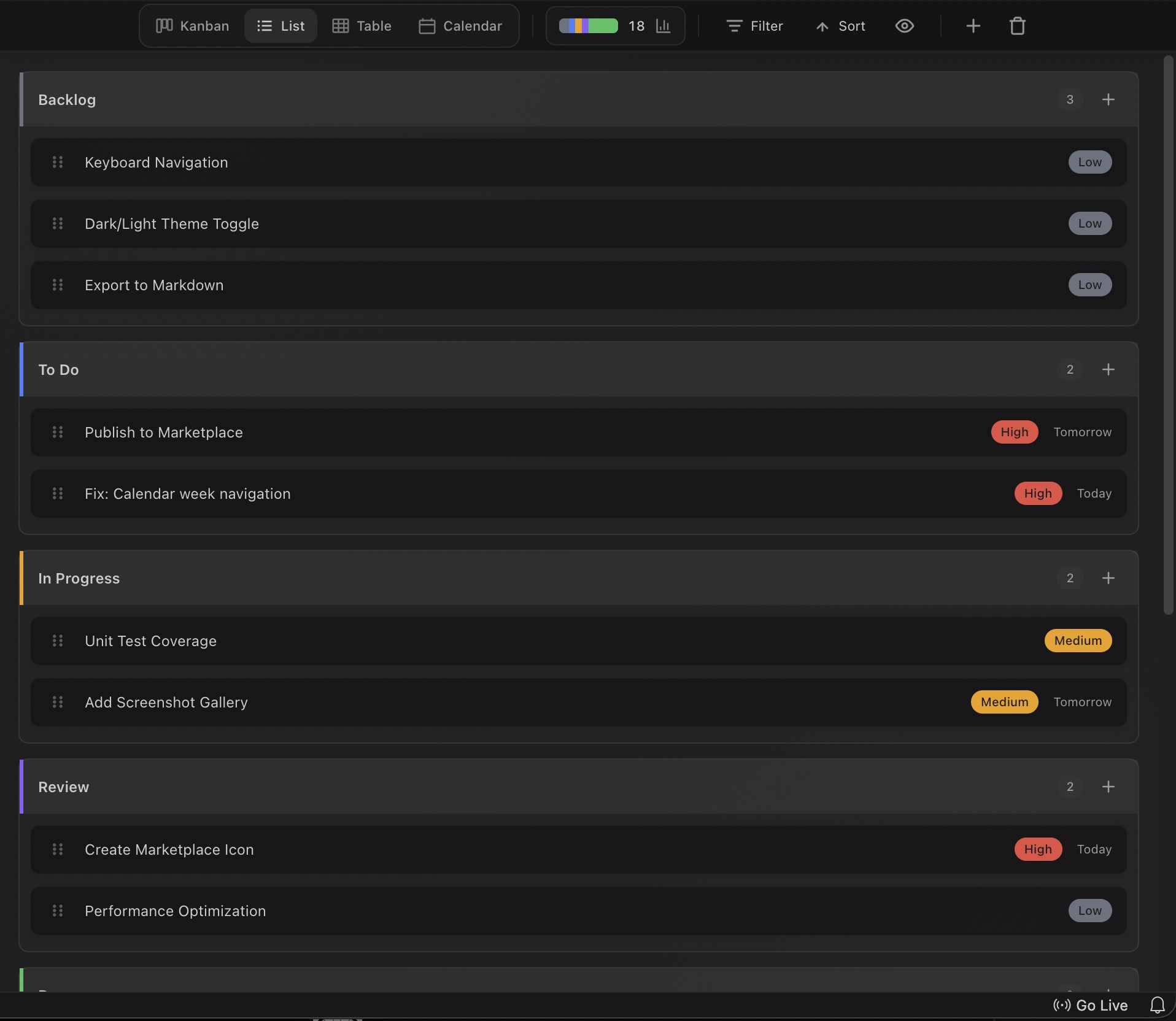This screenshot has height=1021, width=1176.
Task: Open the statistics chart icon
Action: [x=663, y=26]
